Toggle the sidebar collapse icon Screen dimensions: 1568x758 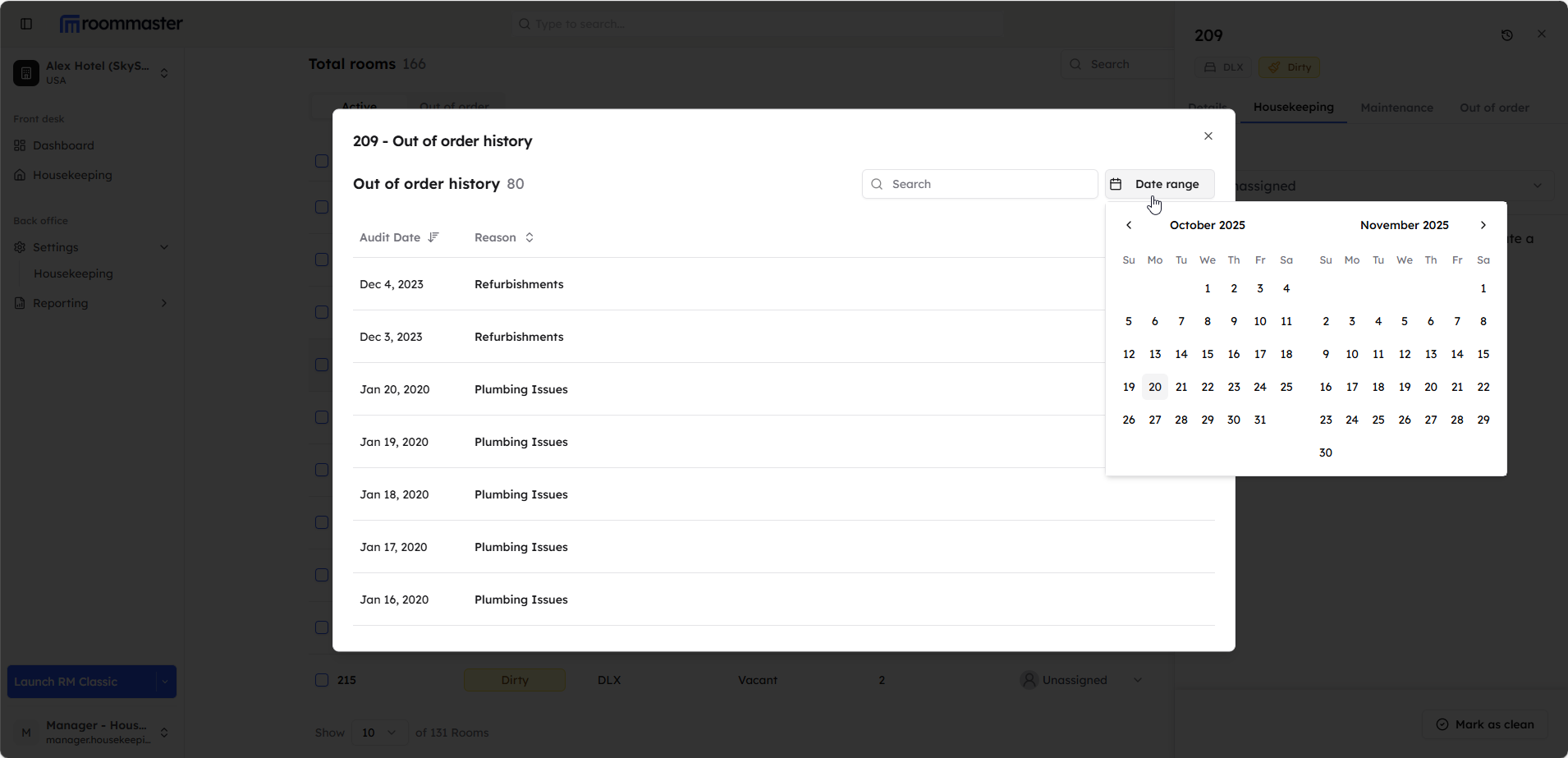pyautogui.click(x=26, y=24)
